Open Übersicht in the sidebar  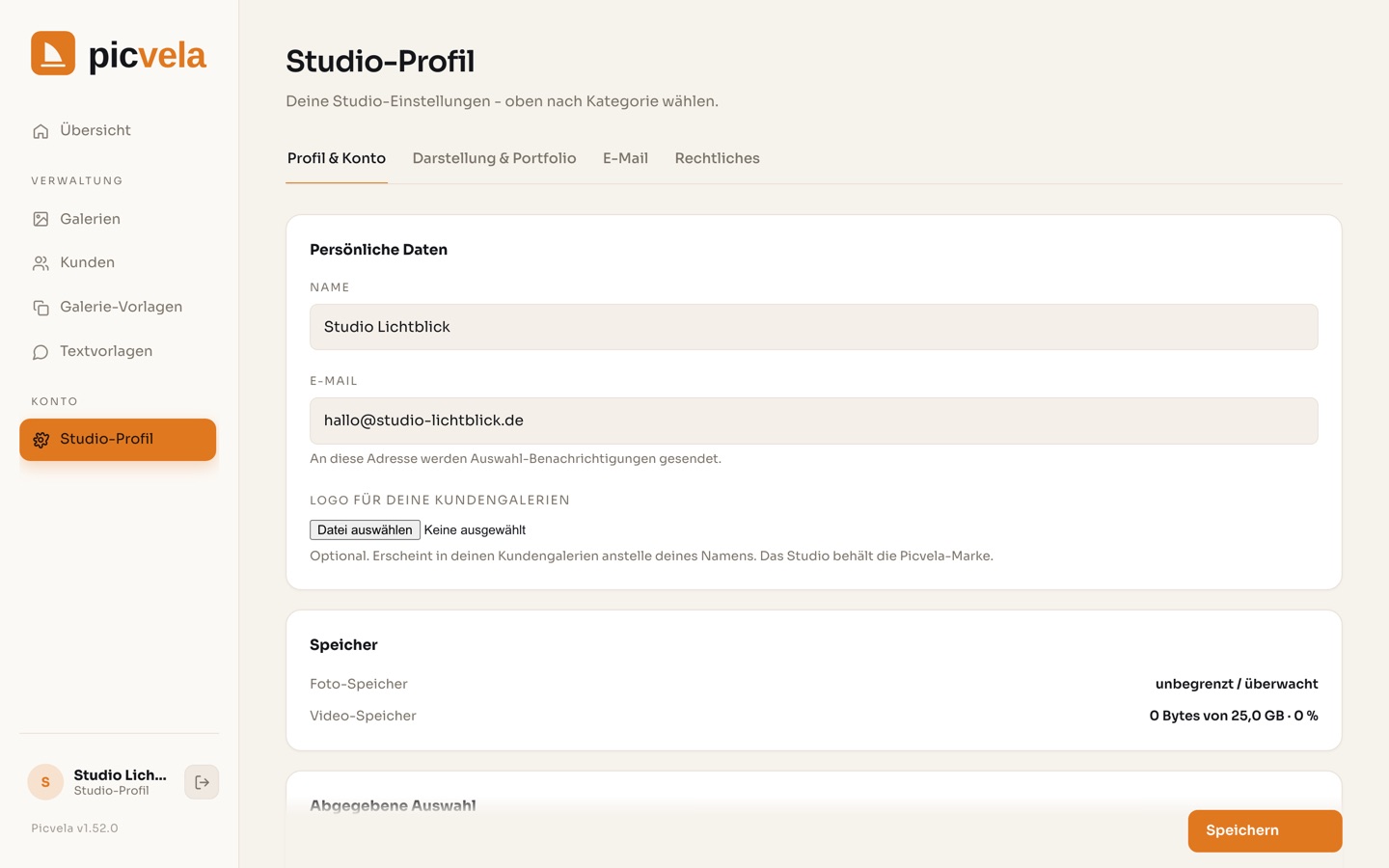point(118,130)
